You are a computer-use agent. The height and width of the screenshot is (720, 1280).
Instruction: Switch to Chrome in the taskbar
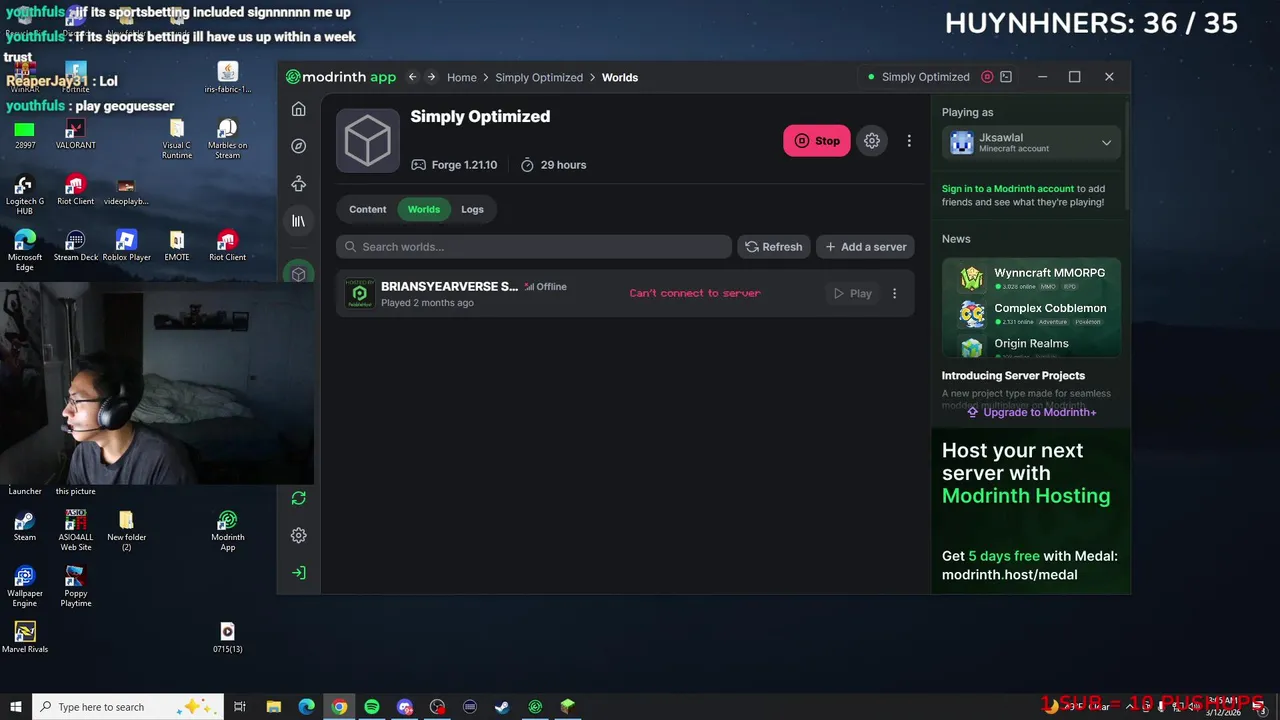point(339,707)
